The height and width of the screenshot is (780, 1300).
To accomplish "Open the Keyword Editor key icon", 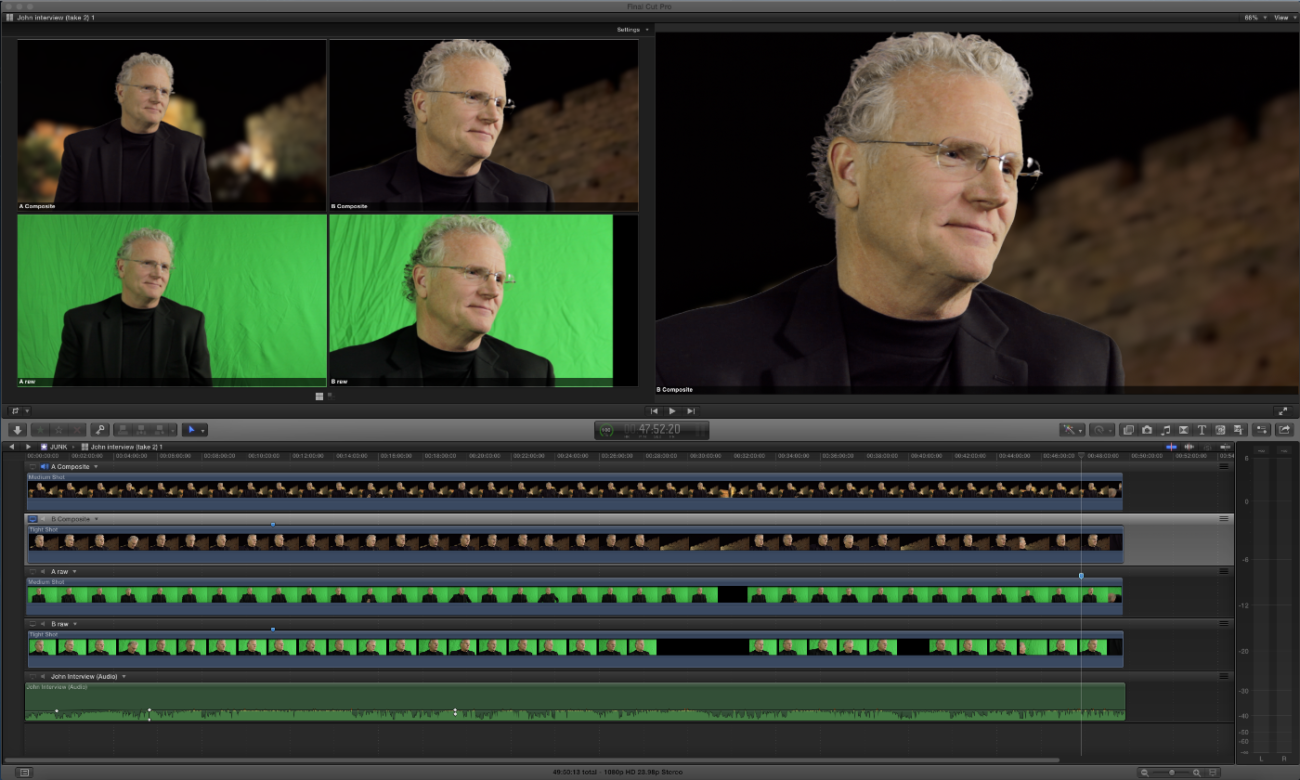I will click(101, 428).
